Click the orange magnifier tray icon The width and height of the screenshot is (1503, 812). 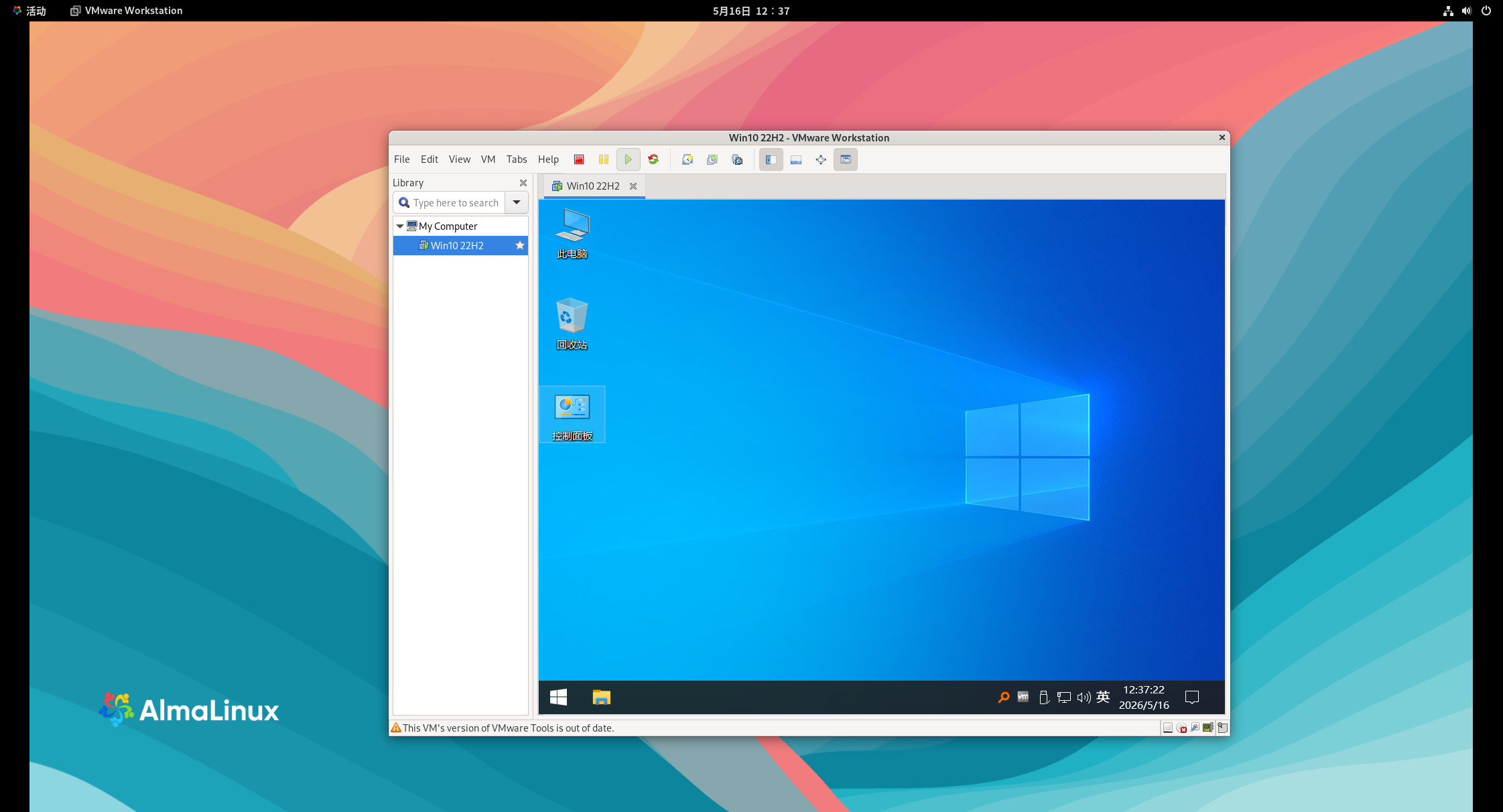[x=1003, y=697]
